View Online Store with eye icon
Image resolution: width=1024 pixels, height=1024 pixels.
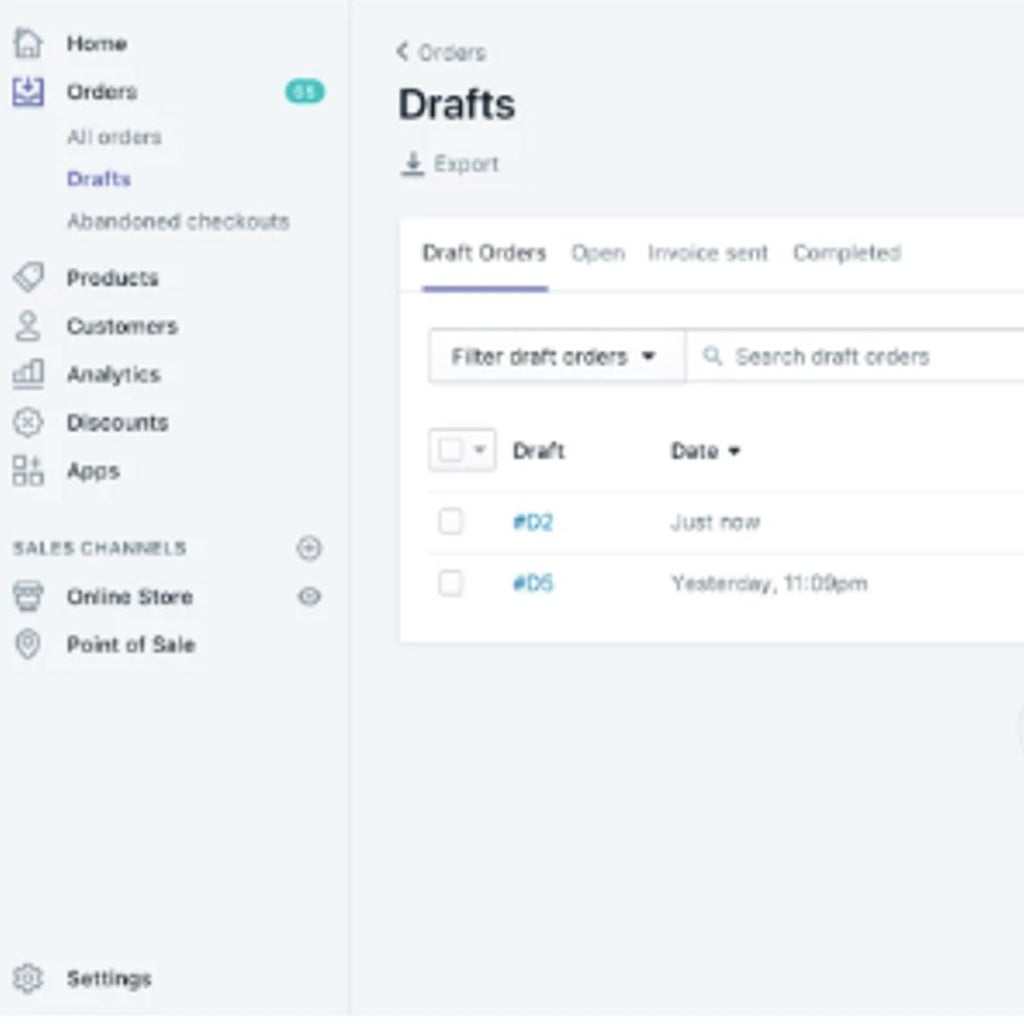pos(309,597)
